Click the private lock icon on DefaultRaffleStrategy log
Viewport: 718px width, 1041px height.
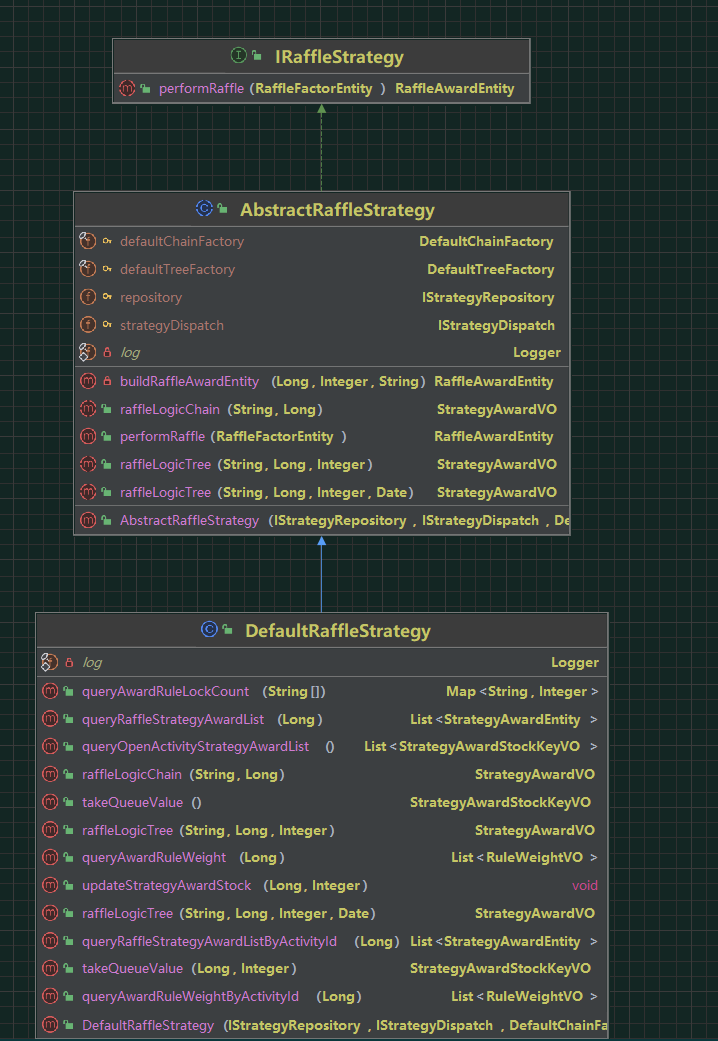click(x=69, y=662)
